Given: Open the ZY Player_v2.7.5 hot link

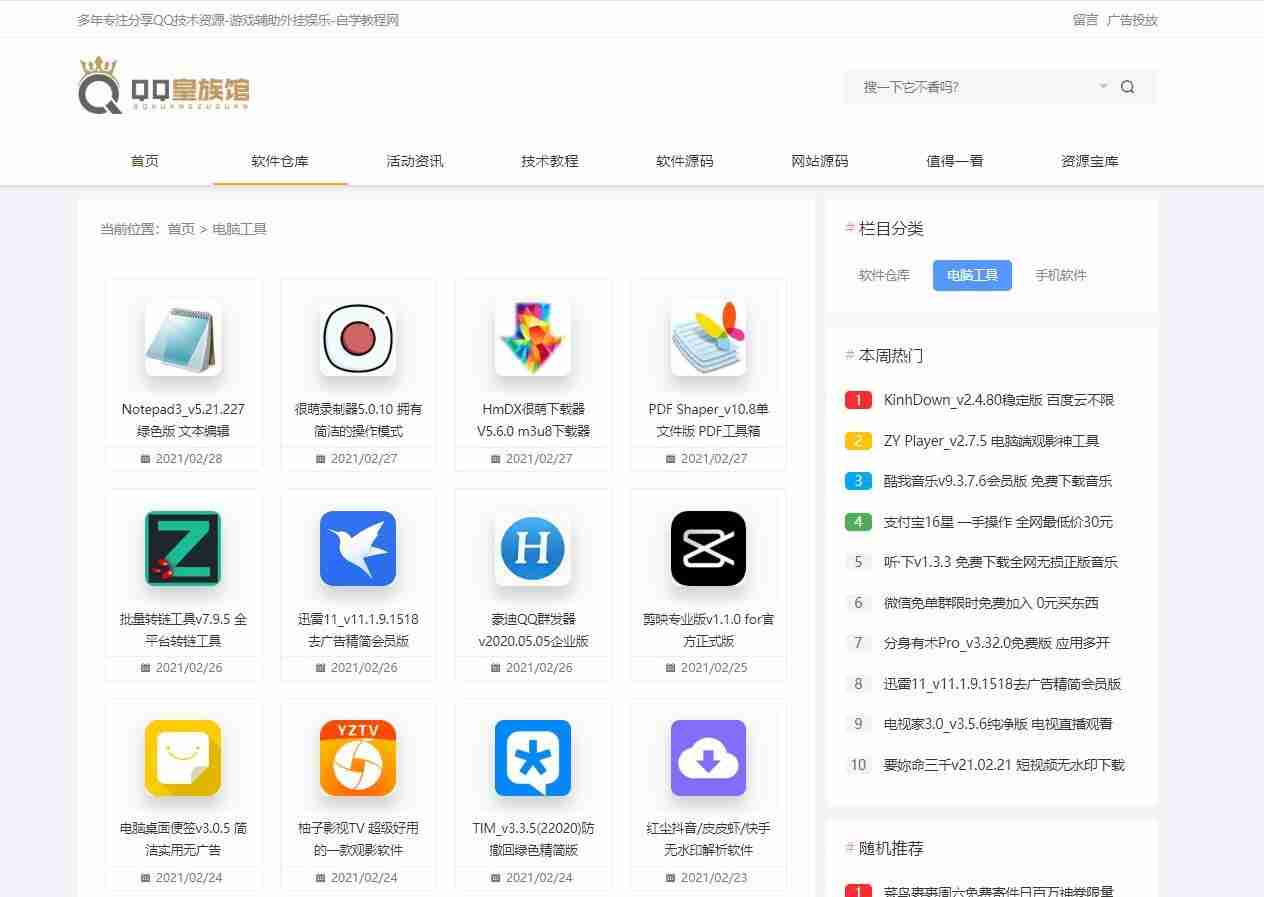Looking at the screenshot, I should click(990, 441).
